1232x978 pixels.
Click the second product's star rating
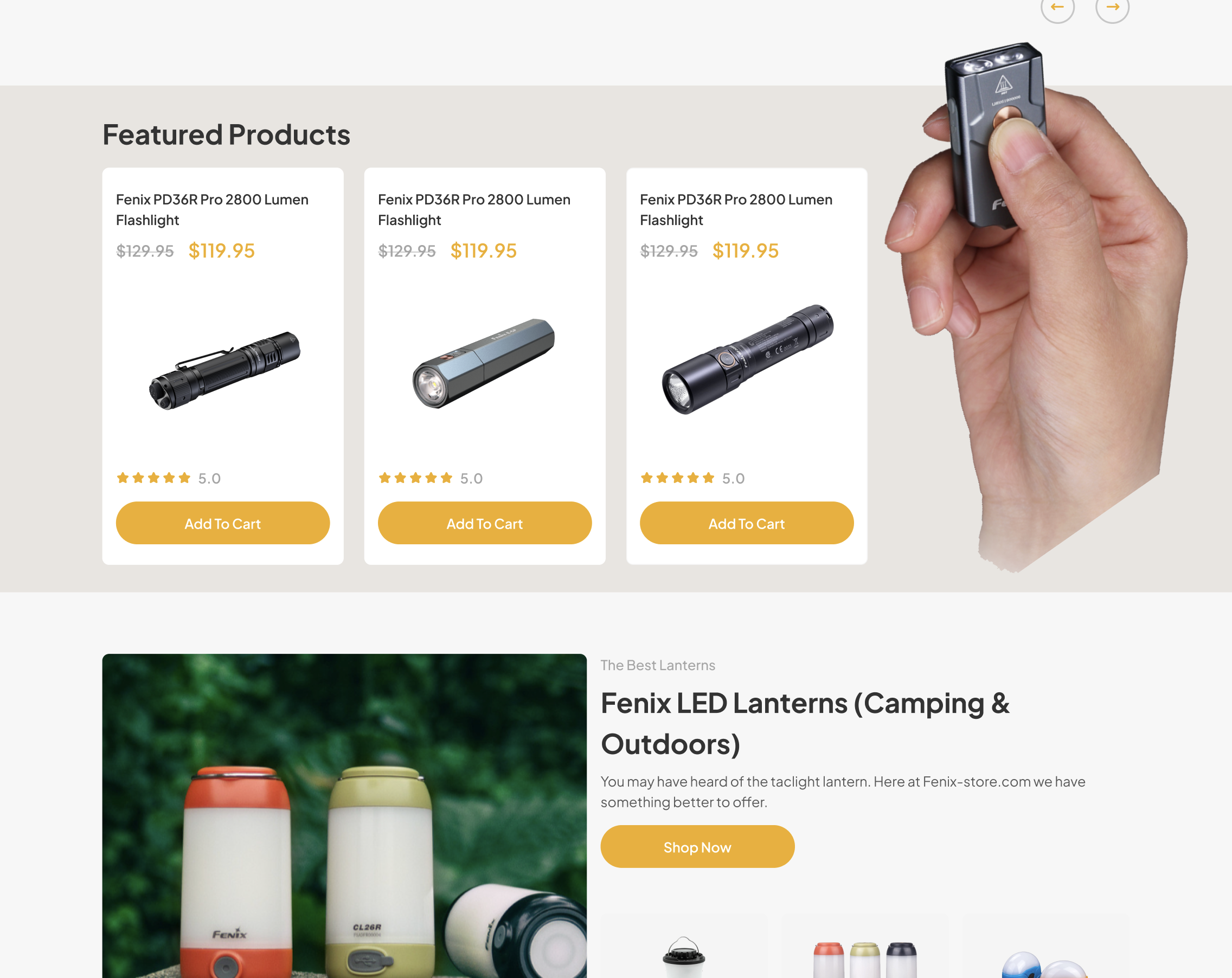pos(415,478)
